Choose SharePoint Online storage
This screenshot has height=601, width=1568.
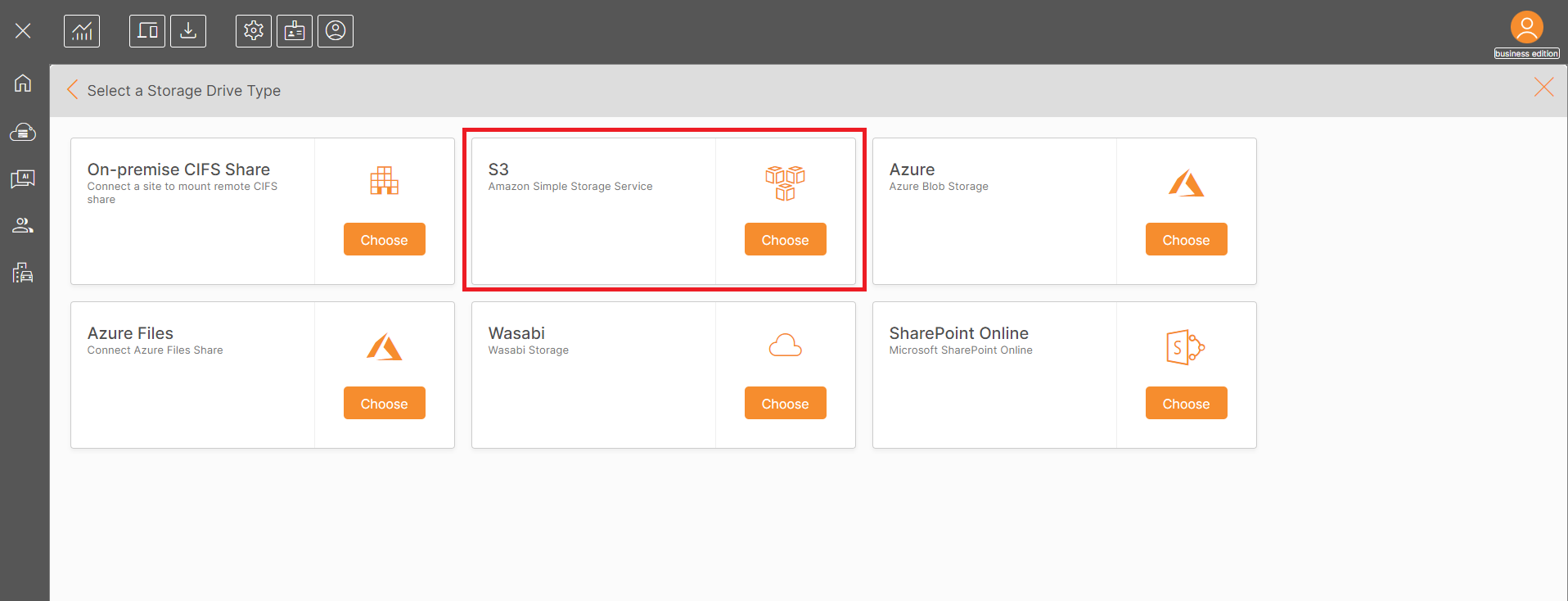[1187, 403]
